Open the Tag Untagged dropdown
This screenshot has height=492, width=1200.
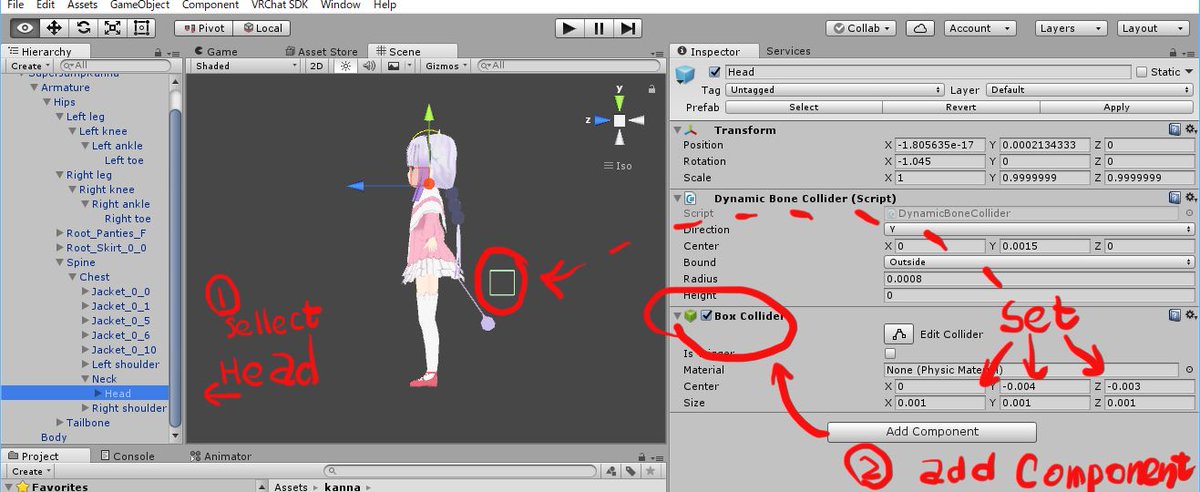(x=836, y=90)
